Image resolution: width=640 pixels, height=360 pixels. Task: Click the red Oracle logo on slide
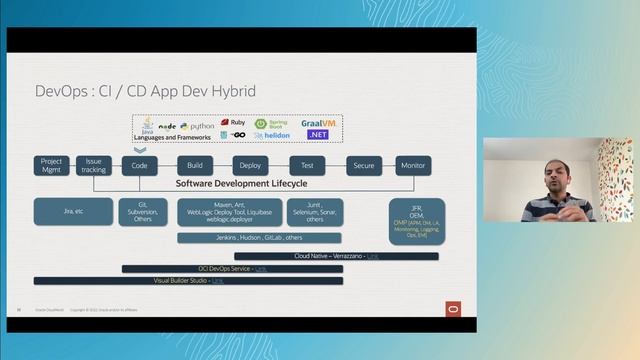coord(453,309)
